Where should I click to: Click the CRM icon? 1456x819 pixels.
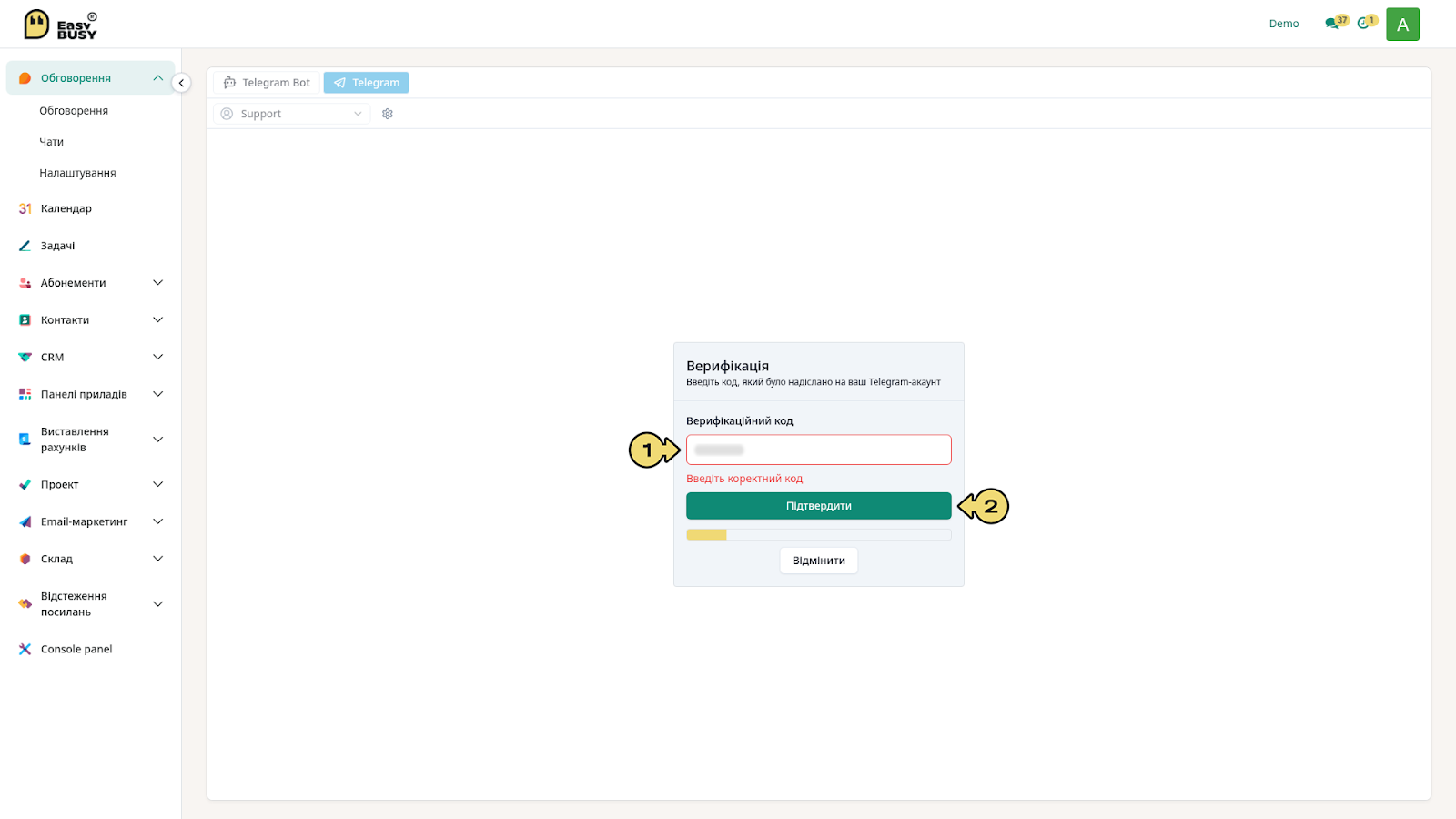[25, 358]
